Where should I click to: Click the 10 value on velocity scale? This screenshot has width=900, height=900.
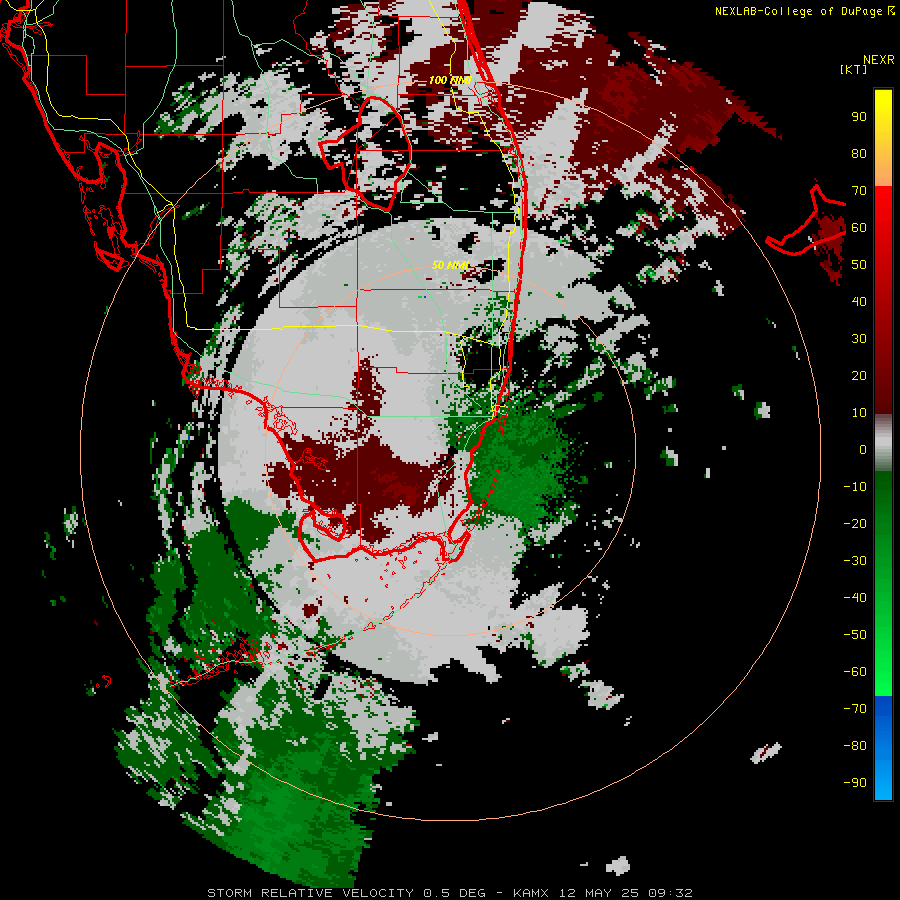(859, 413)
